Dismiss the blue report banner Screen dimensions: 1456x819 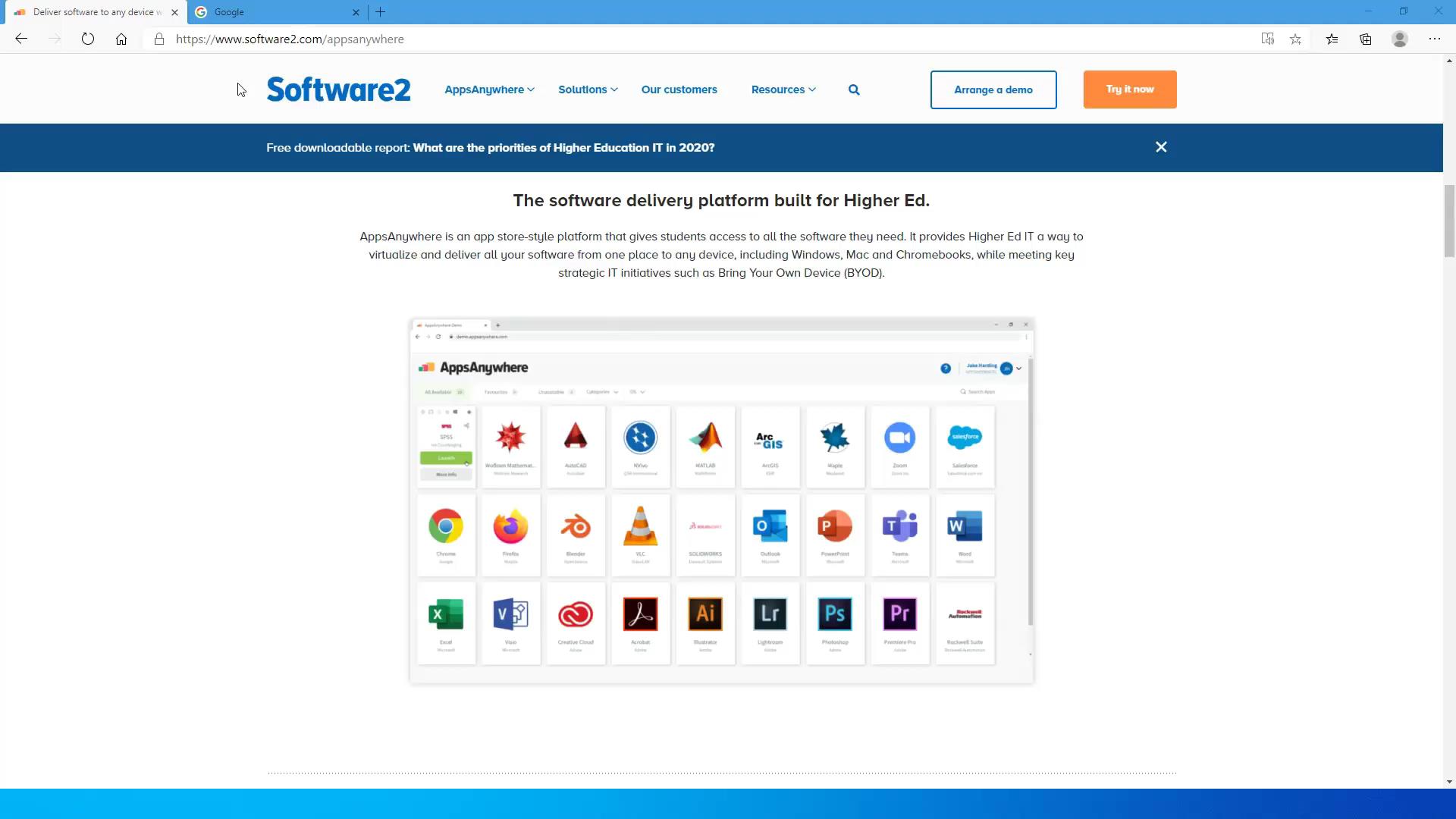pyautogui.click(x=1161, y=147)
